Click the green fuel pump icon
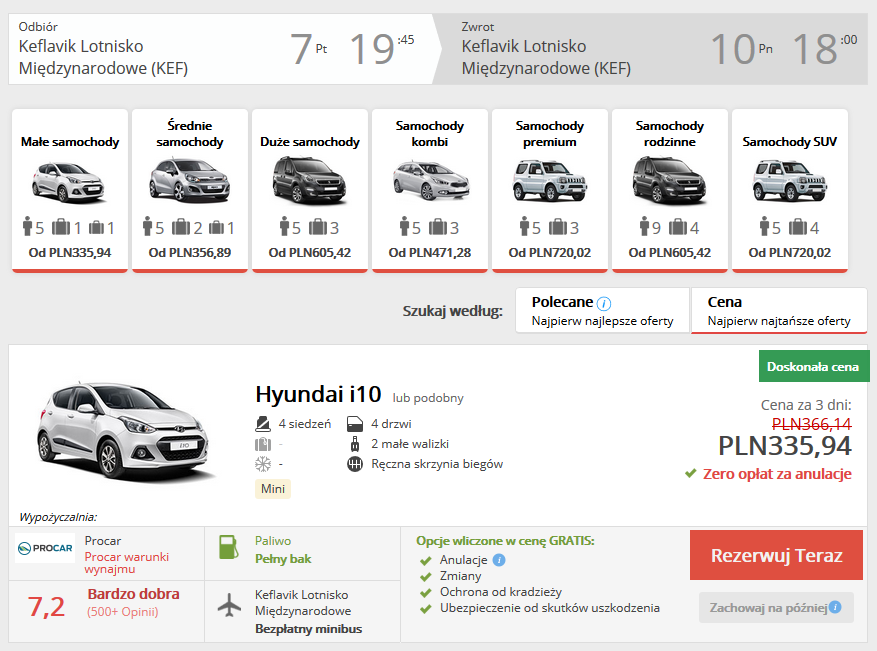This screenshot has width=877, height=651. (x=228, y=547)
